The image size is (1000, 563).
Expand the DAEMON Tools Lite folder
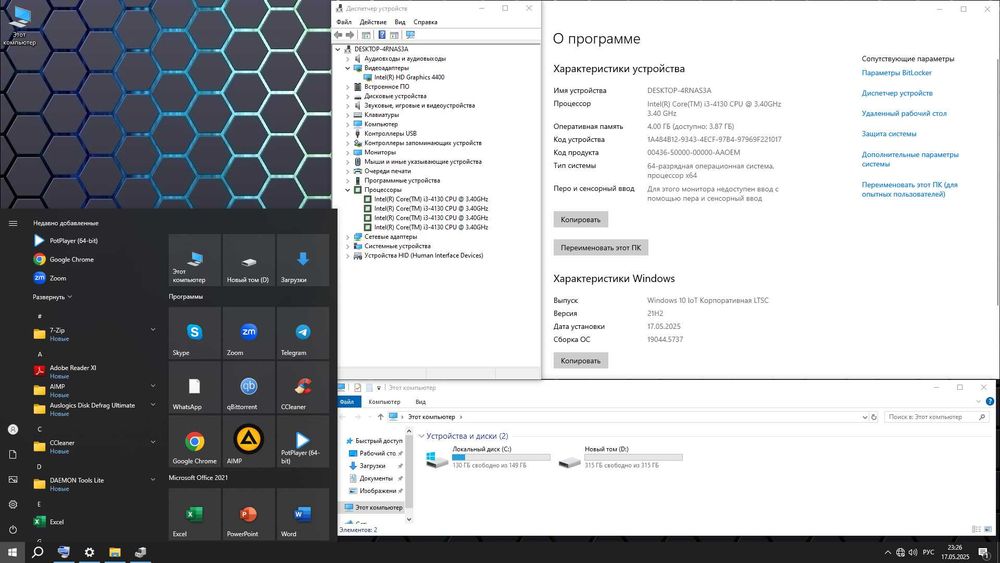coord(153,479)
